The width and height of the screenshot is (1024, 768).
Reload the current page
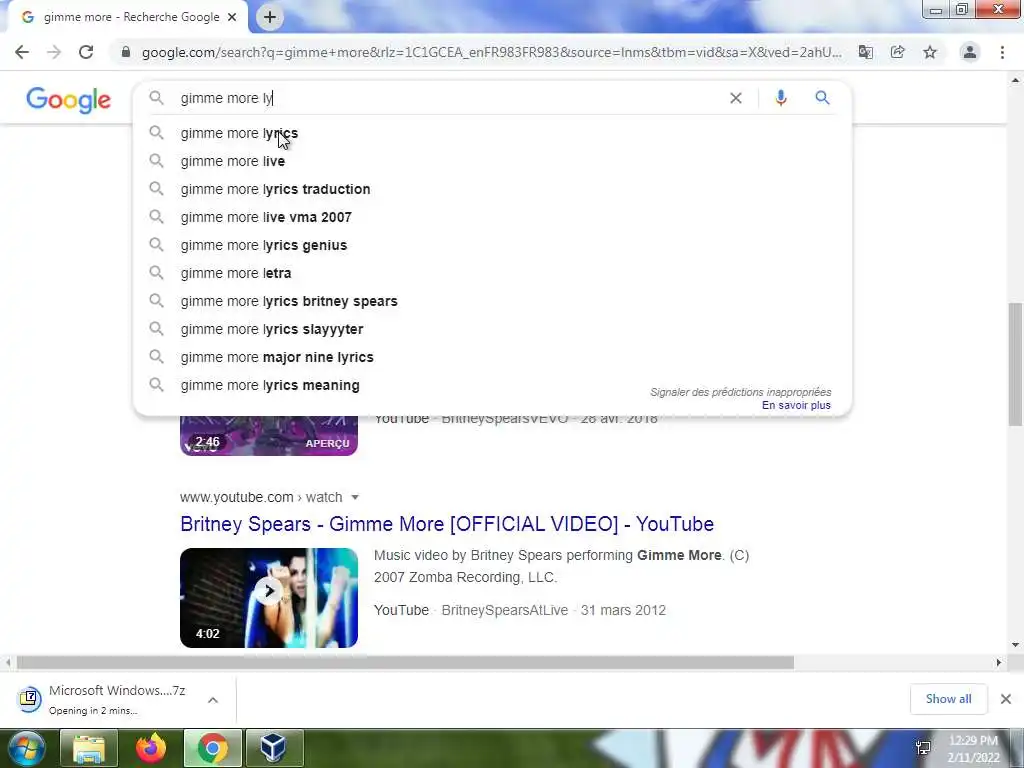(x=86, y=52)
